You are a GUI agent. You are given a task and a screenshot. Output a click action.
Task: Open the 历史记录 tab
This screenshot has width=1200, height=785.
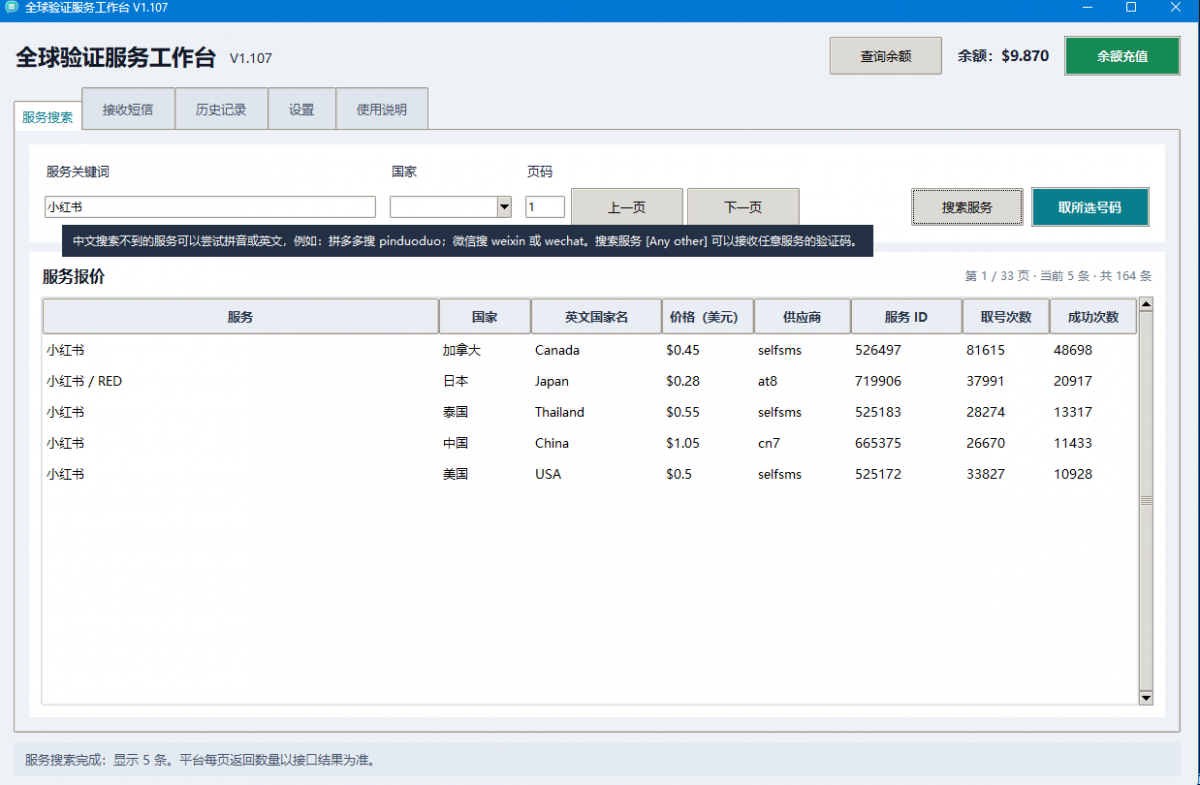point(221,110)
